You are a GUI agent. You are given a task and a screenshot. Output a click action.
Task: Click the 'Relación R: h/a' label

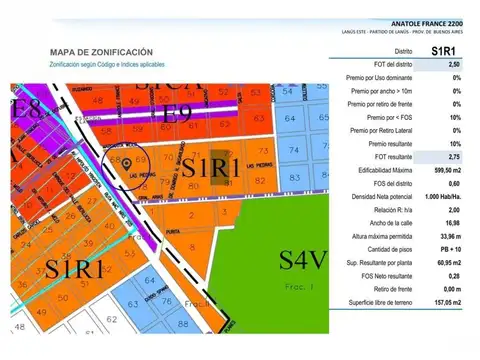click(x=393, y=210)
